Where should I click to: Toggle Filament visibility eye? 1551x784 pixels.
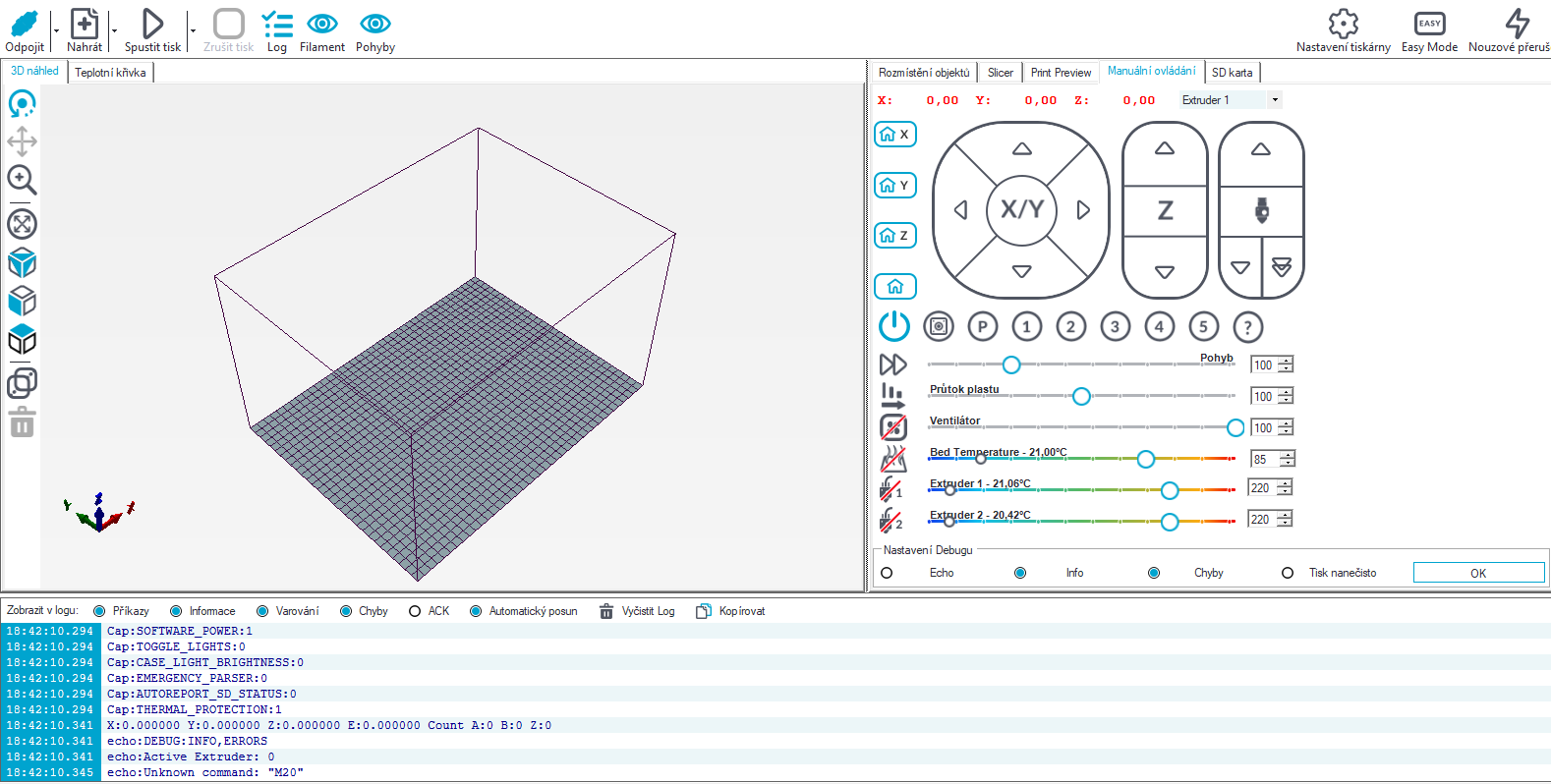click(322, 24)
